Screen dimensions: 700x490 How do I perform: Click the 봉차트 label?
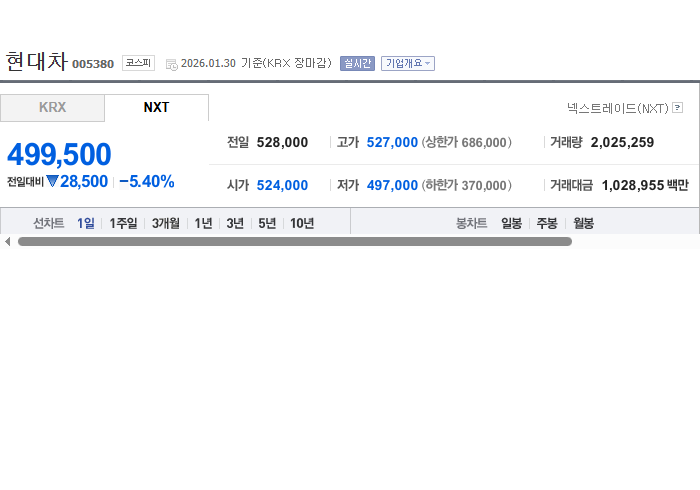coord(471,223)
